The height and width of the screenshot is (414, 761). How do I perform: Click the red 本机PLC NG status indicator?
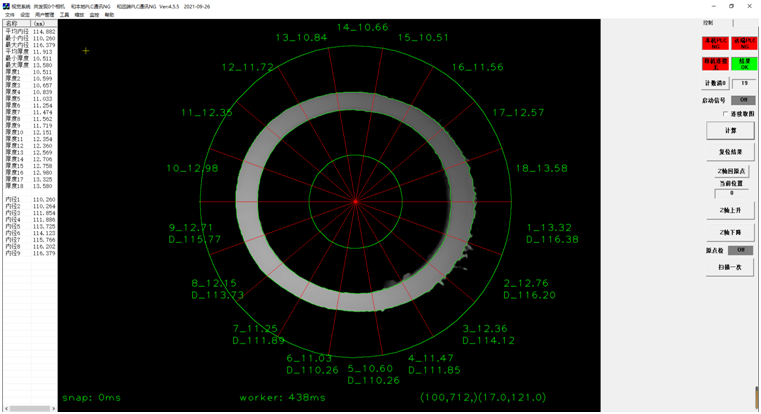click(716, 43)
